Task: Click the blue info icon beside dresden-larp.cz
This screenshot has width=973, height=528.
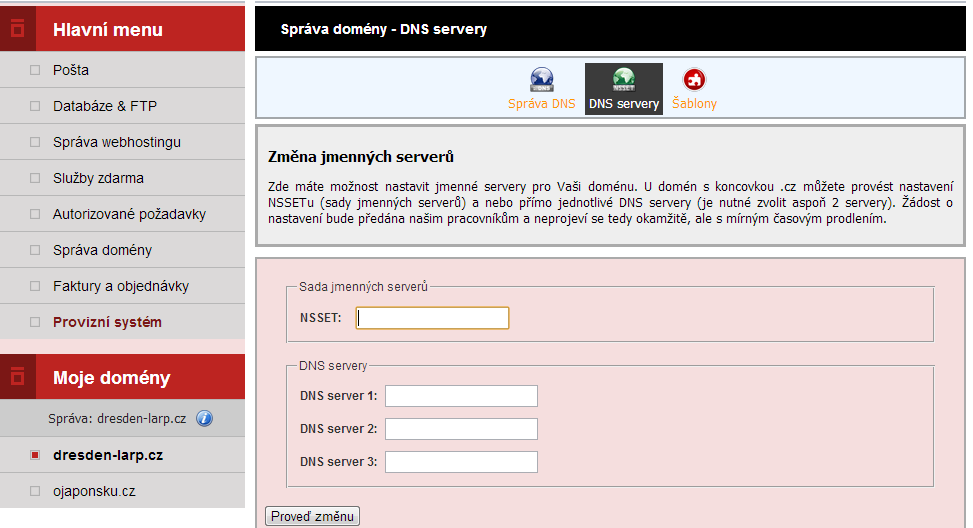Action: pos(204,418)
